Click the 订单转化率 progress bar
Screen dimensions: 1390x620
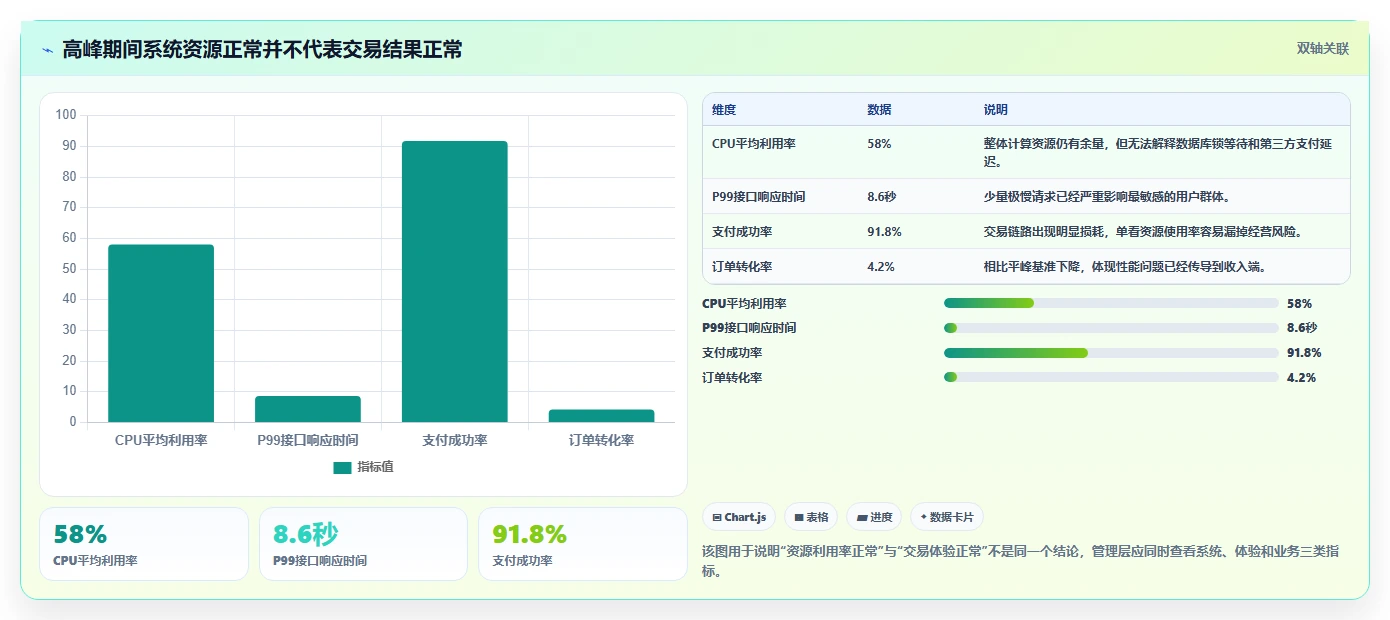(1111, 377)
